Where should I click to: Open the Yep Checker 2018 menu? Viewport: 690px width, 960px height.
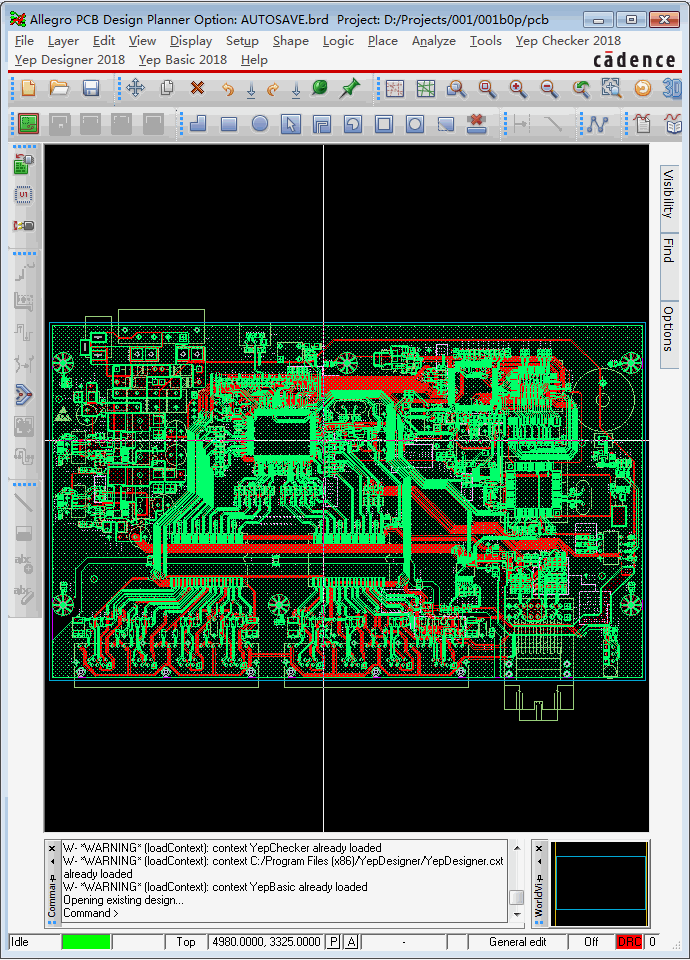click(x=568, y=41)
